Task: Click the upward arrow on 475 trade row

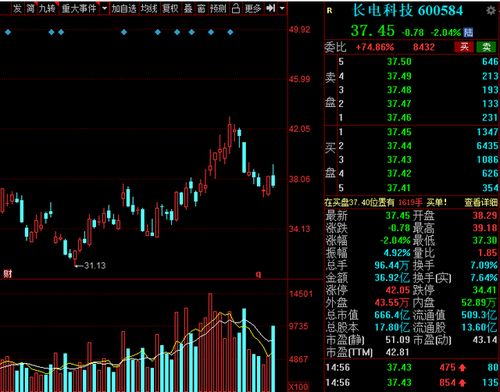Action: point(462,368)
